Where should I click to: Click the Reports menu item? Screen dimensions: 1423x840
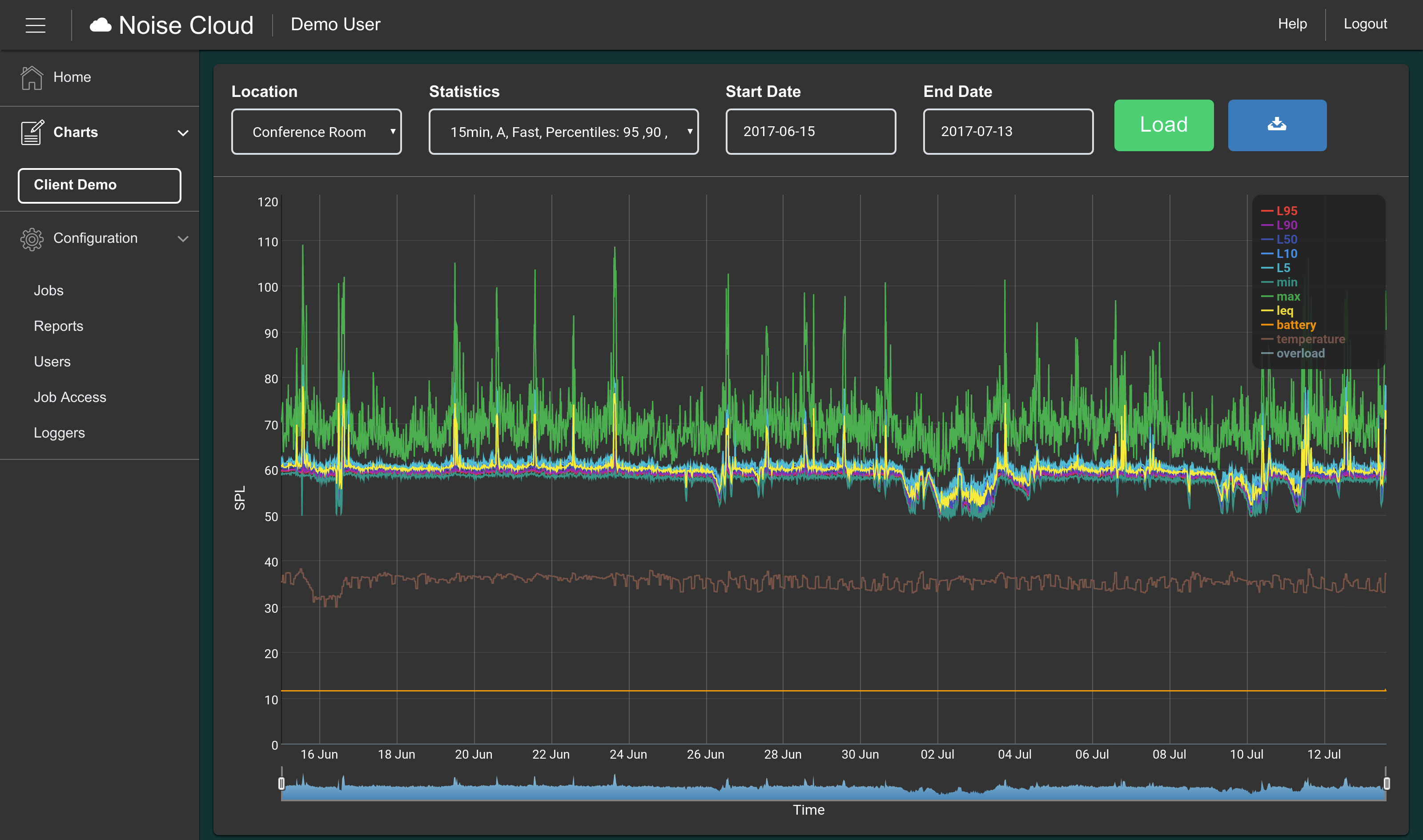(57, 326)
